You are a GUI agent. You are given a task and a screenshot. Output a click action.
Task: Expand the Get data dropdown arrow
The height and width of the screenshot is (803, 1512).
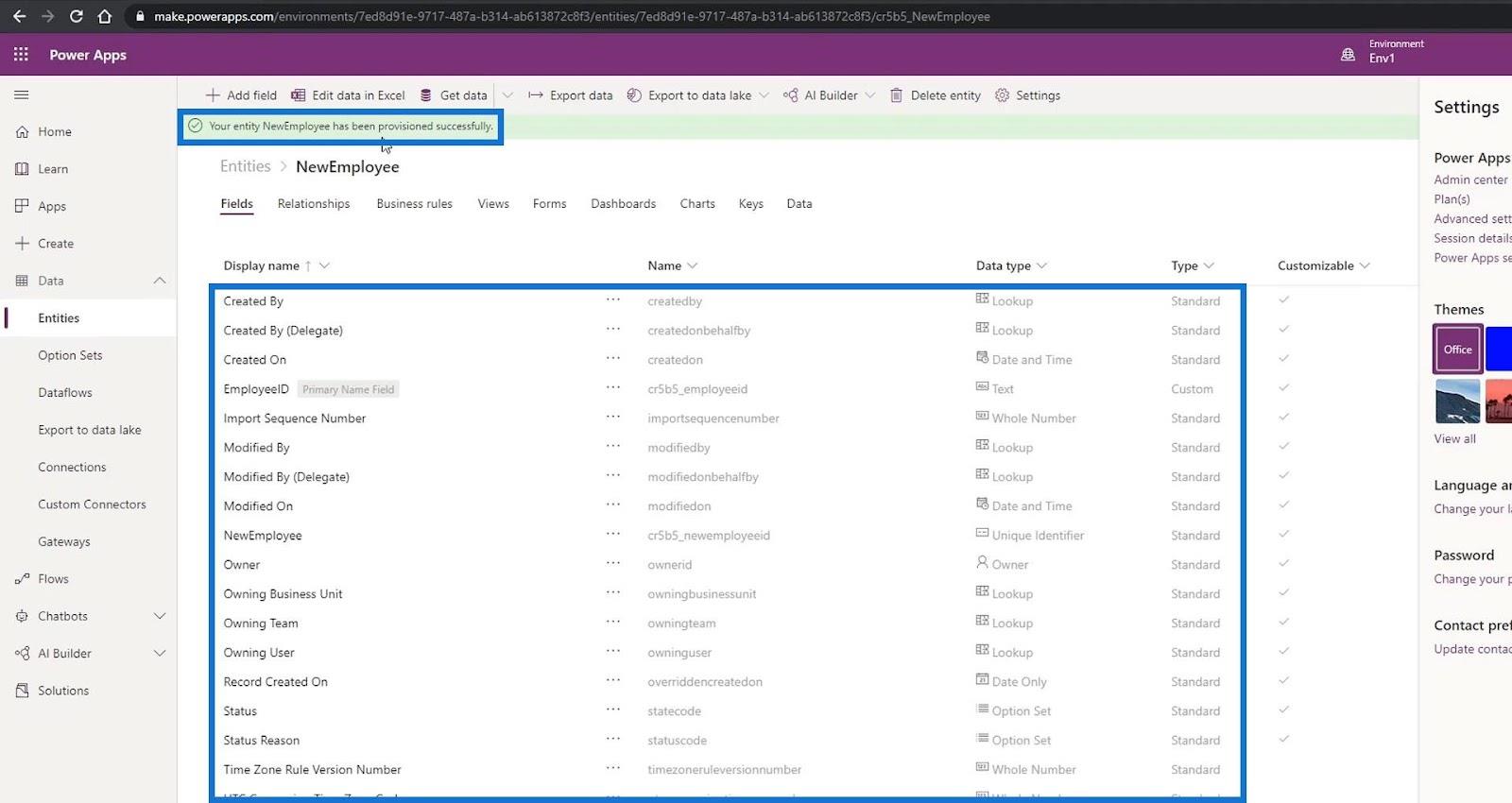507,95
